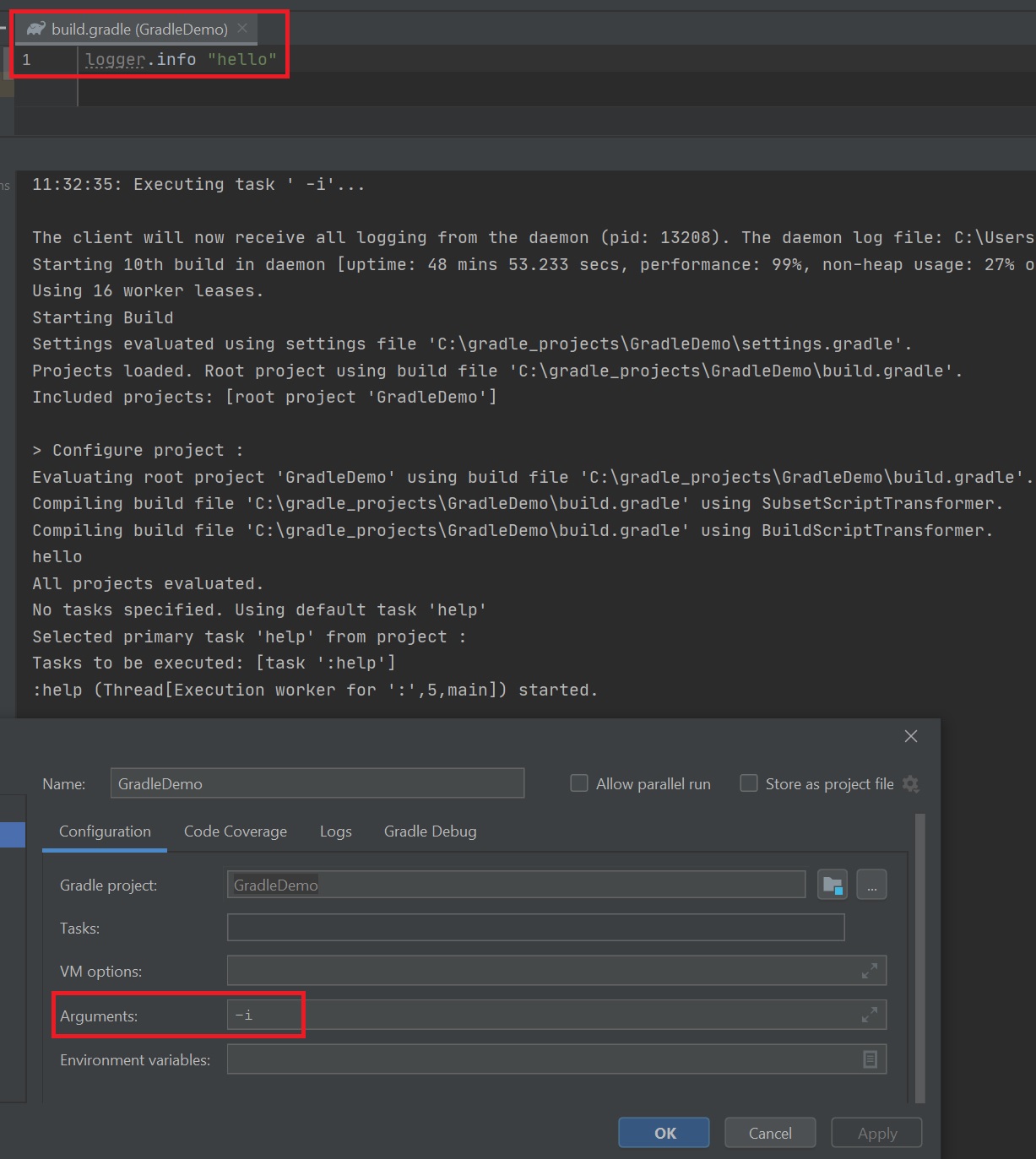Check Store as project file
The width and height of the screenshot is (1036, 1159).
[x=748, y=783]
